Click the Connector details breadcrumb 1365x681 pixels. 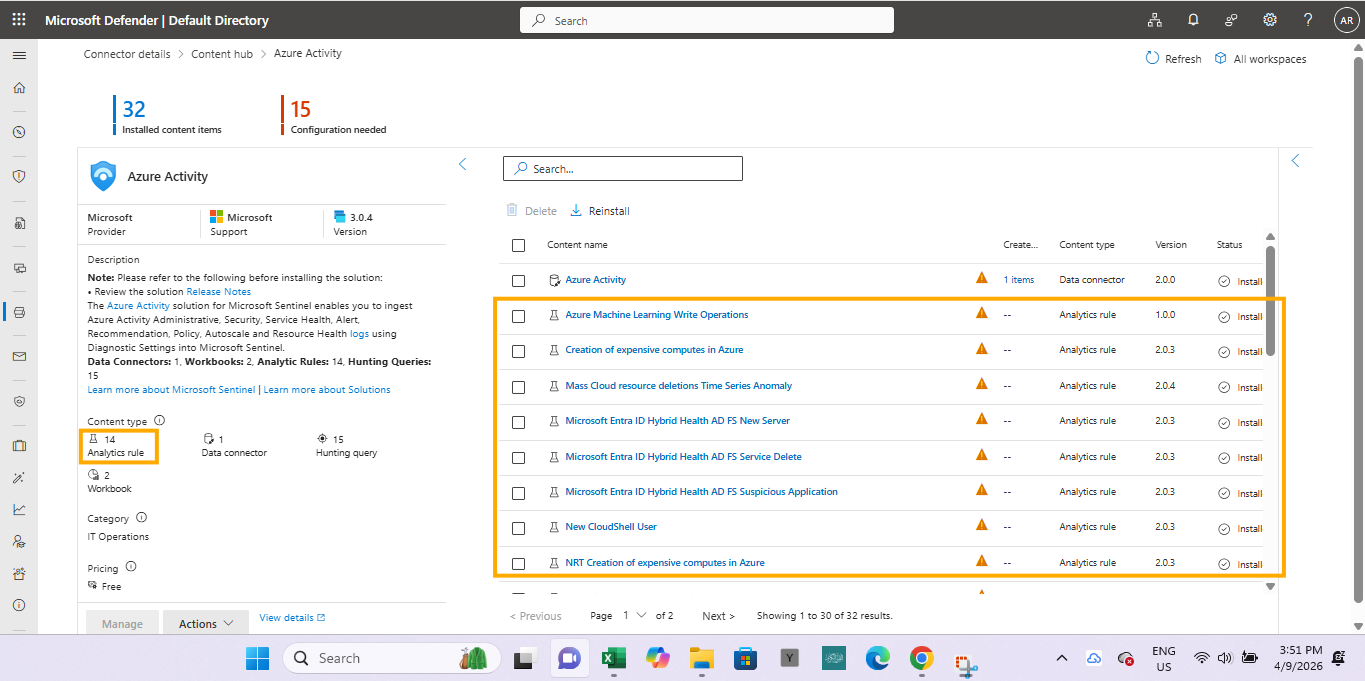(x=127, y=54)
